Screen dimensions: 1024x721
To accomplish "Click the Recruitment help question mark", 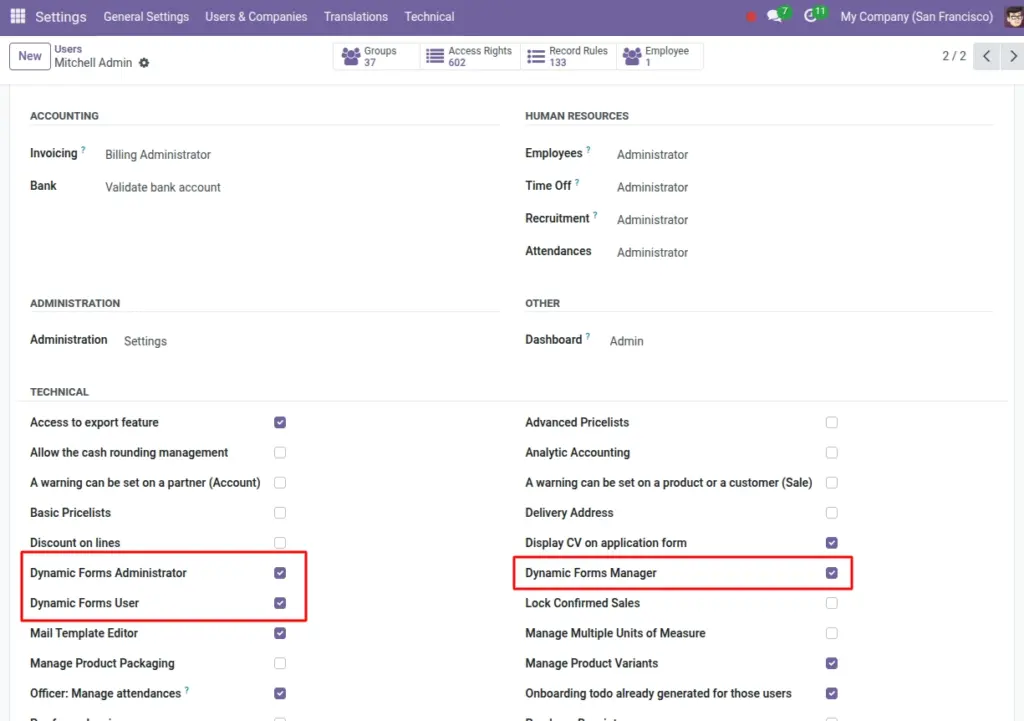I will coord(595,215).
